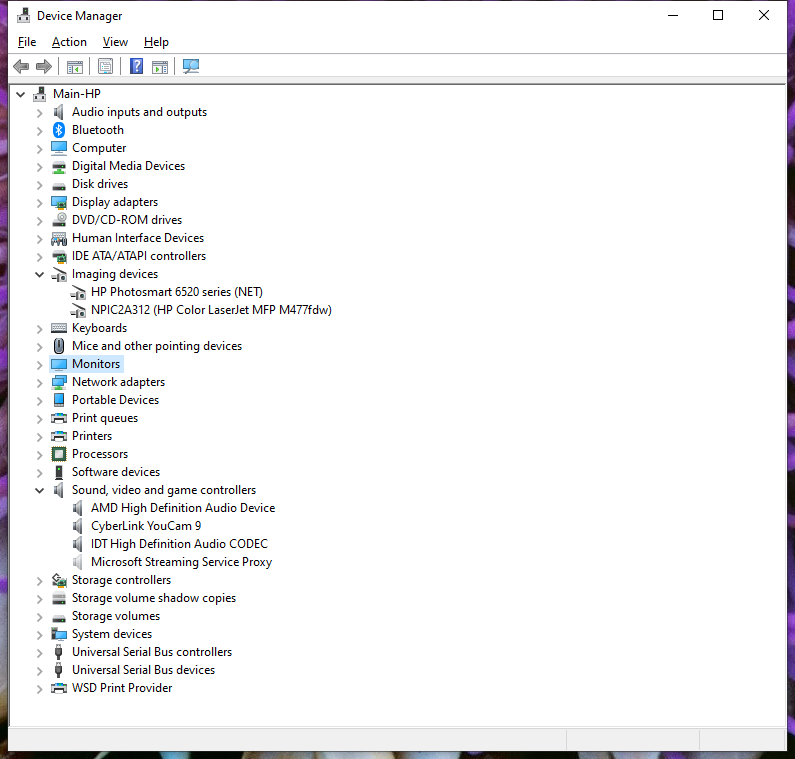Click the Processors chip icon
795x759 pixels.
click(59, 454)
